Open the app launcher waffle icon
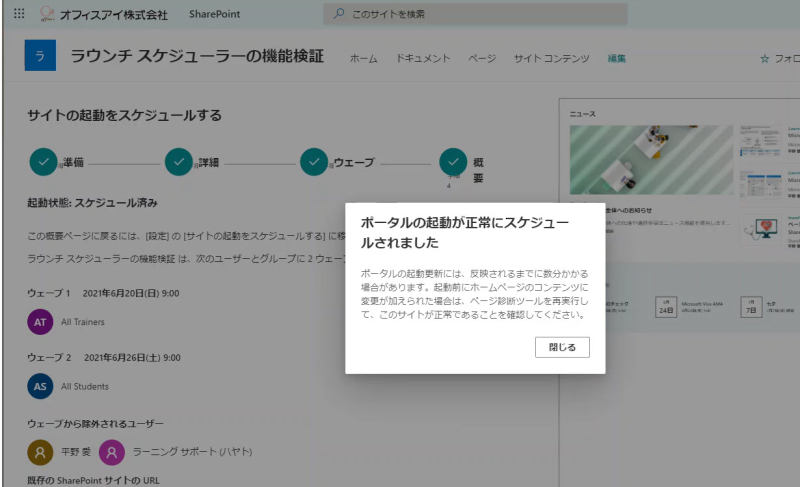The height and width of the screenshot is (487, 800). pyautogui.click(x=19, y=14)
